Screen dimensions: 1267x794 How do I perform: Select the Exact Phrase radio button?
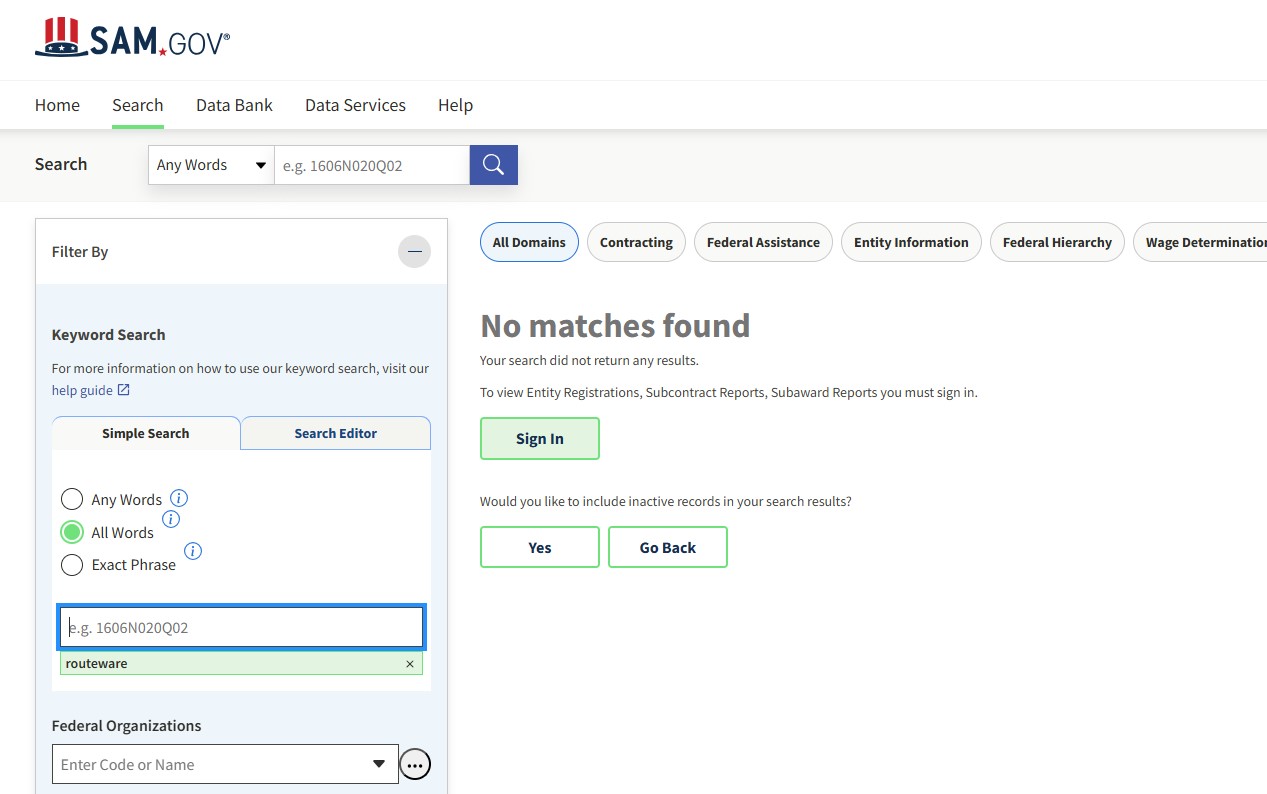(72, 565)
